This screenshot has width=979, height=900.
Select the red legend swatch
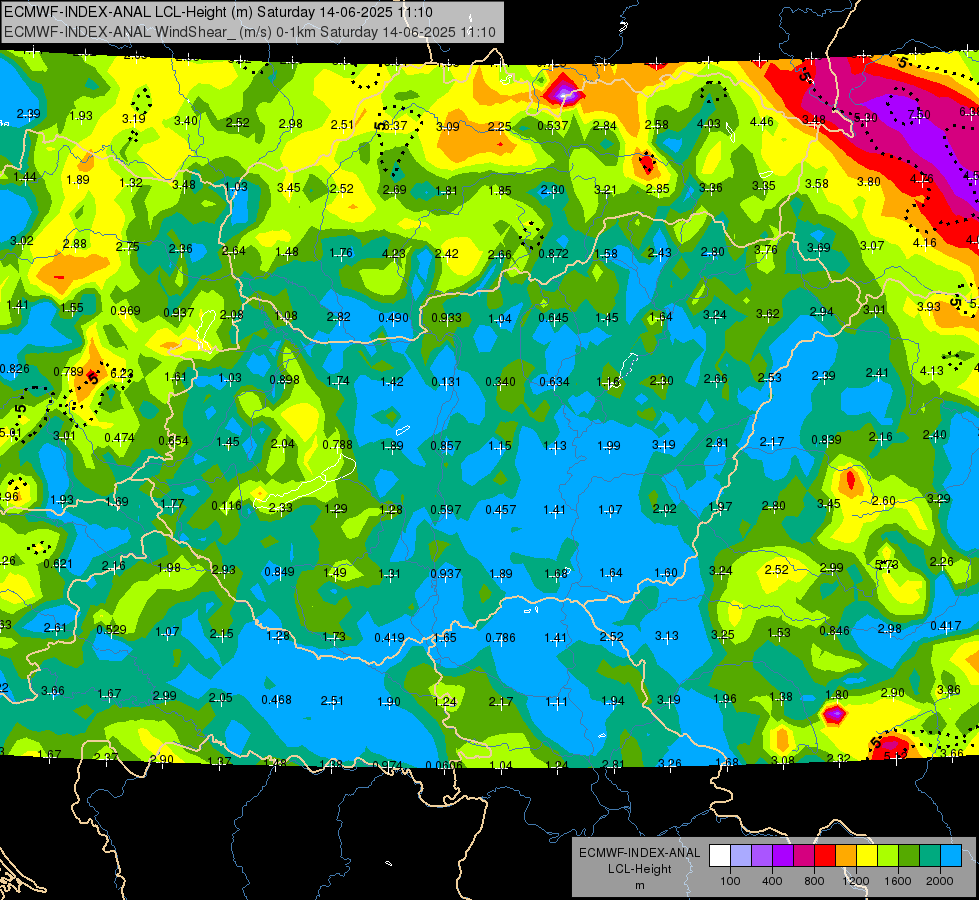point(825,856)
